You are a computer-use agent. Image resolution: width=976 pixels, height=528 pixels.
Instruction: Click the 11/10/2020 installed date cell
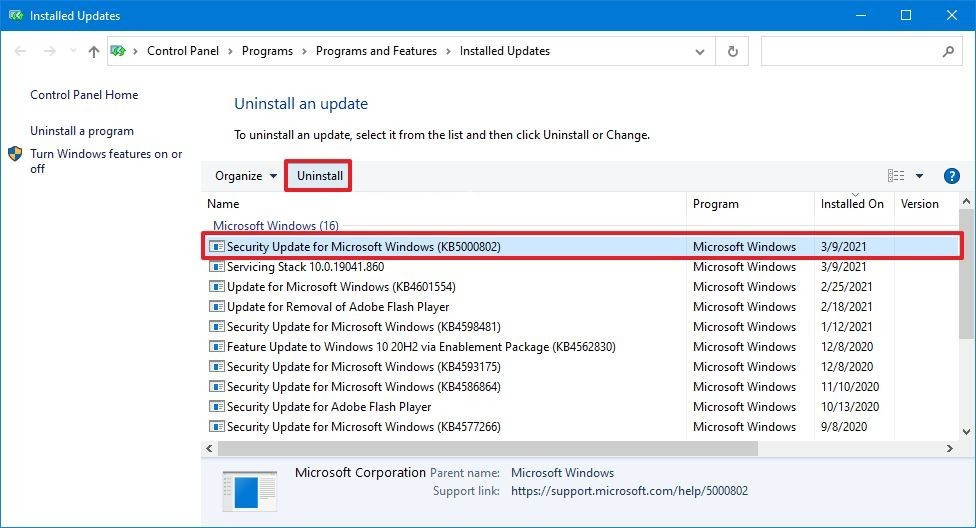tap(850, 386)
